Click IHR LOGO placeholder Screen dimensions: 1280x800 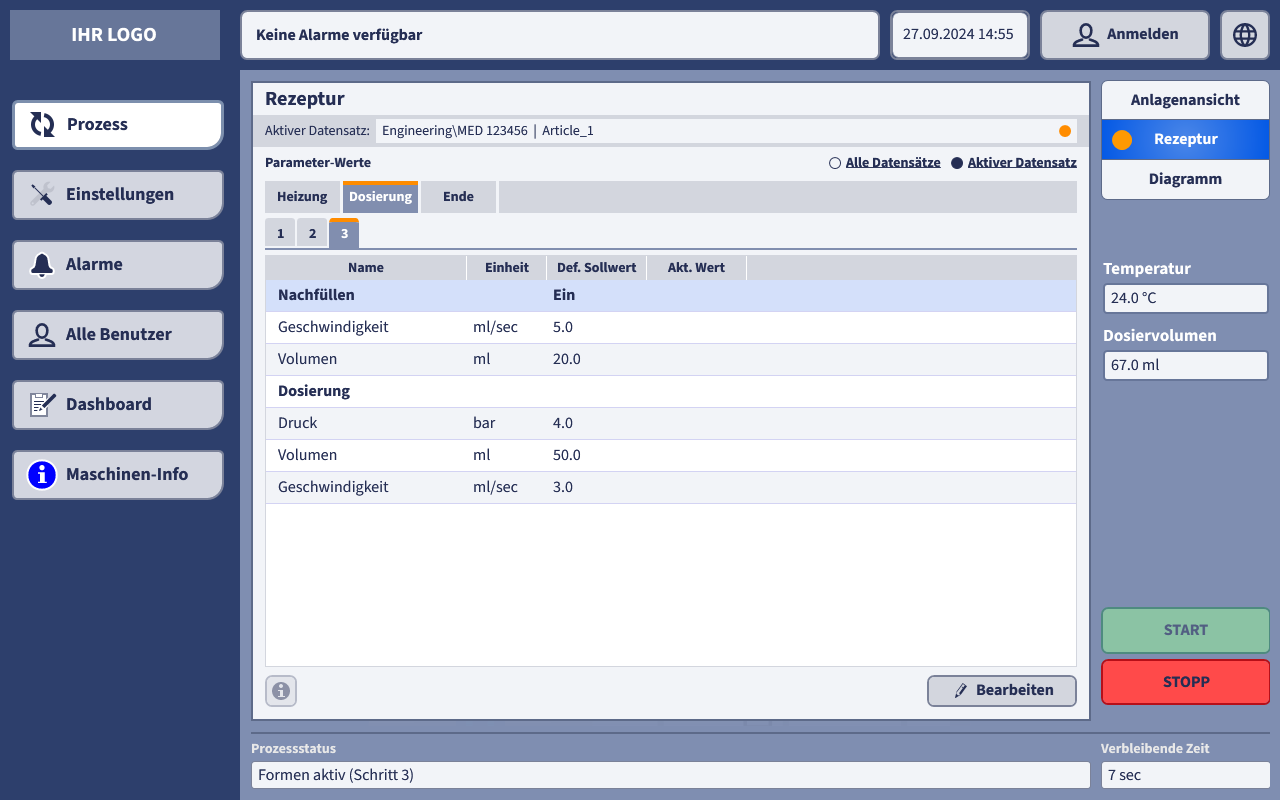click(115, 35)
